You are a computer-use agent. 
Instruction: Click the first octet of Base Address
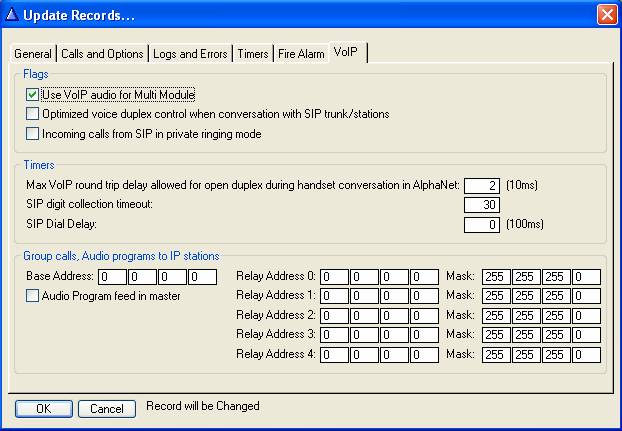(x=113, y=277)
